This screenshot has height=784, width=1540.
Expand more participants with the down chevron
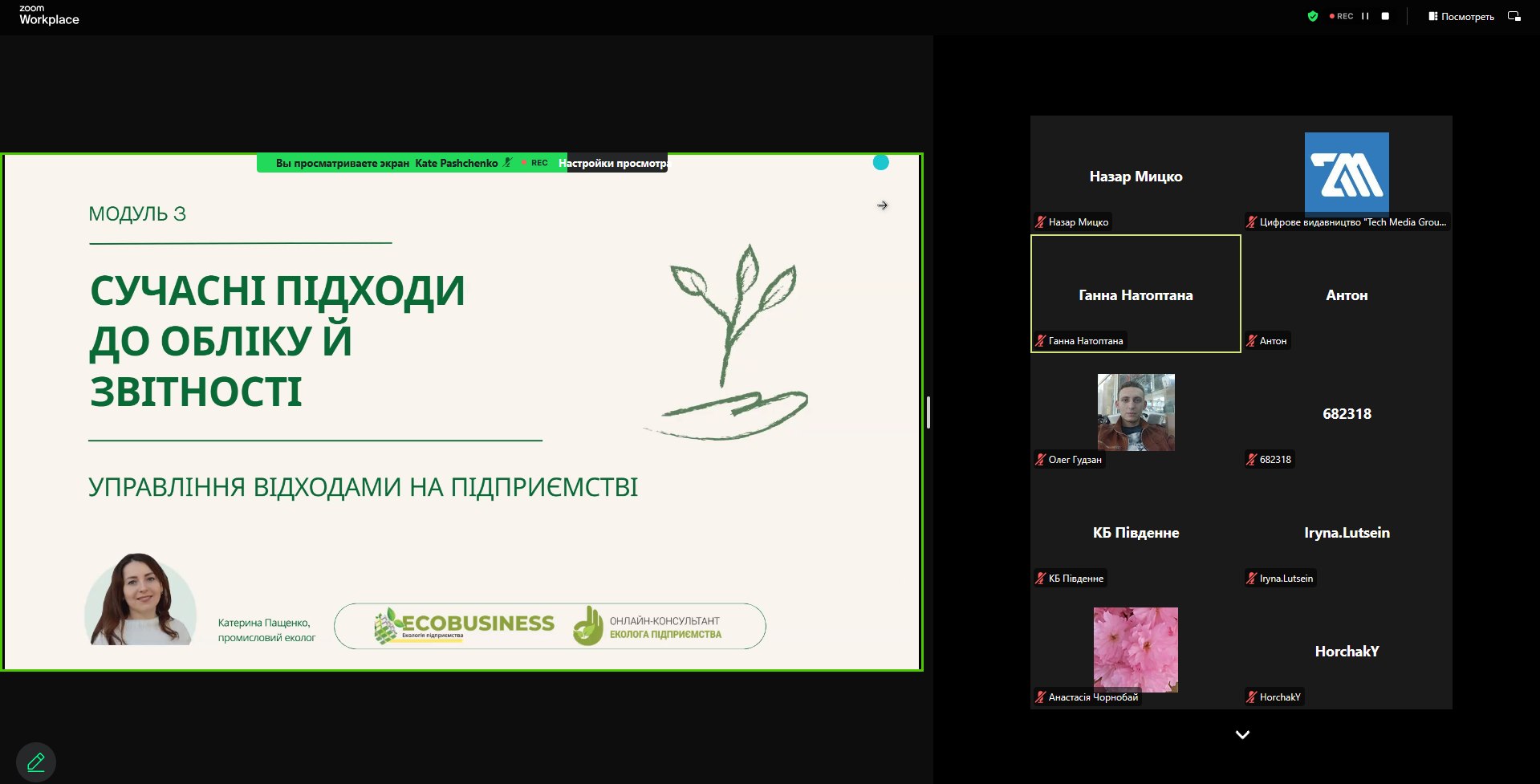1242,734
